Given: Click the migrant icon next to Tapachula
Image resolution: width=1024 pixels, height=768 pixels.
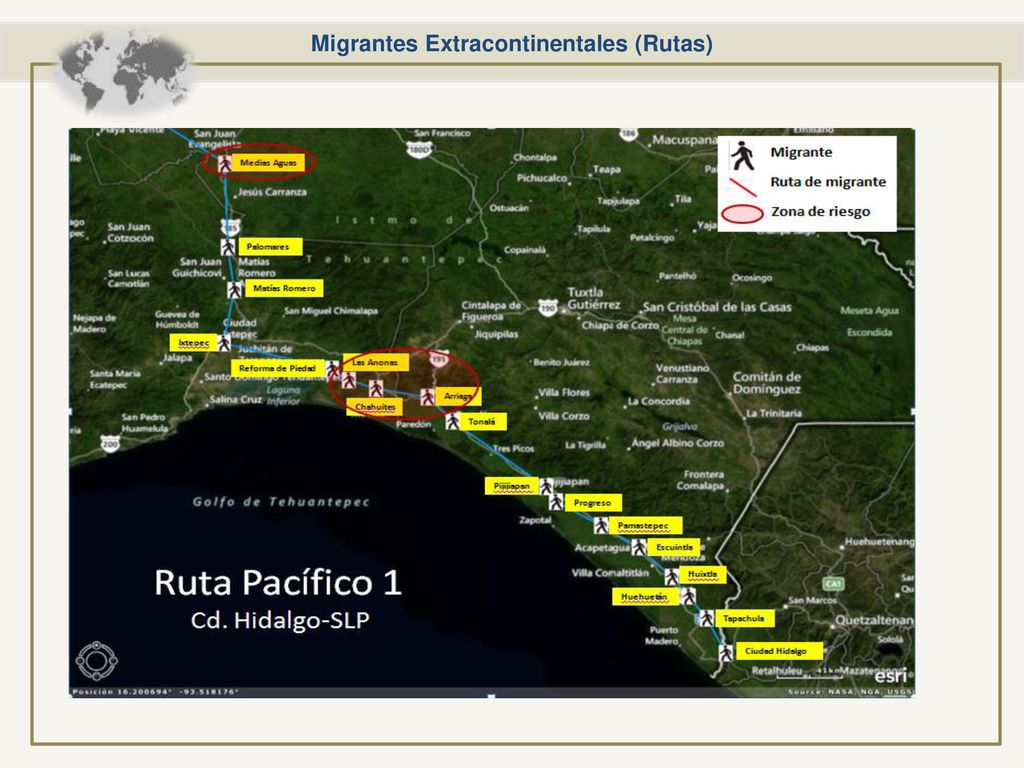Looking at the screenshot, I should [x=707, y=618].
